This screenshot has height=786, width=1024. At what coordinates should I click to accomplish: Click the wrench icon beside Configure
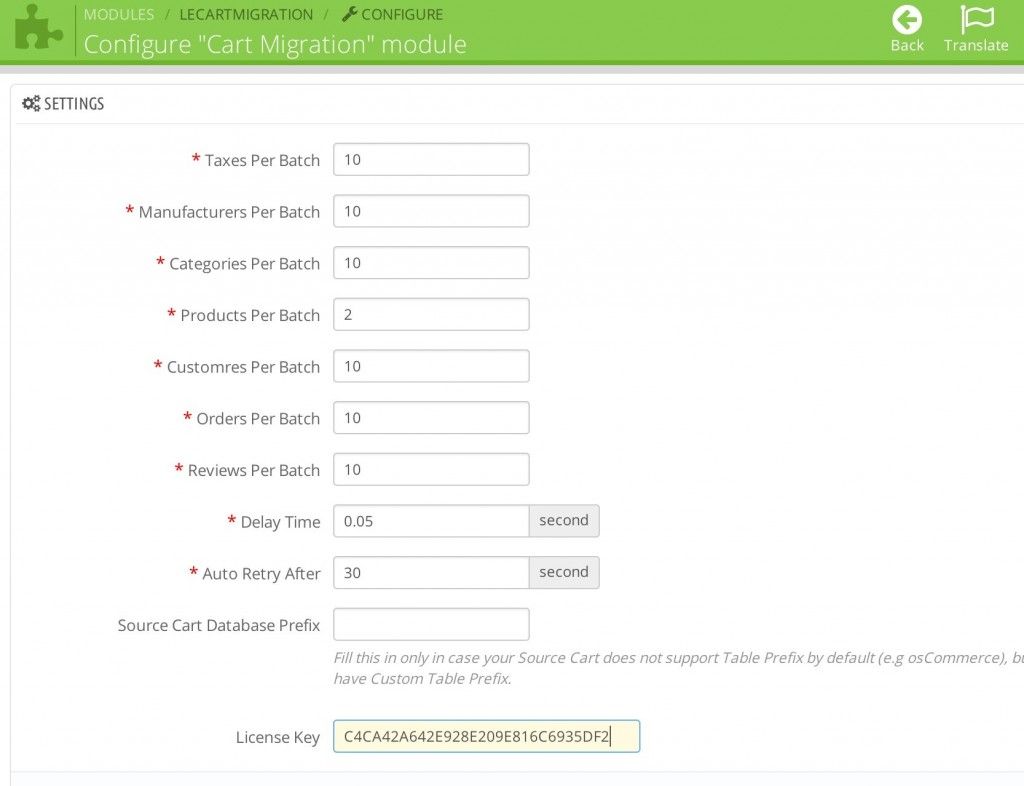point(349,14)
